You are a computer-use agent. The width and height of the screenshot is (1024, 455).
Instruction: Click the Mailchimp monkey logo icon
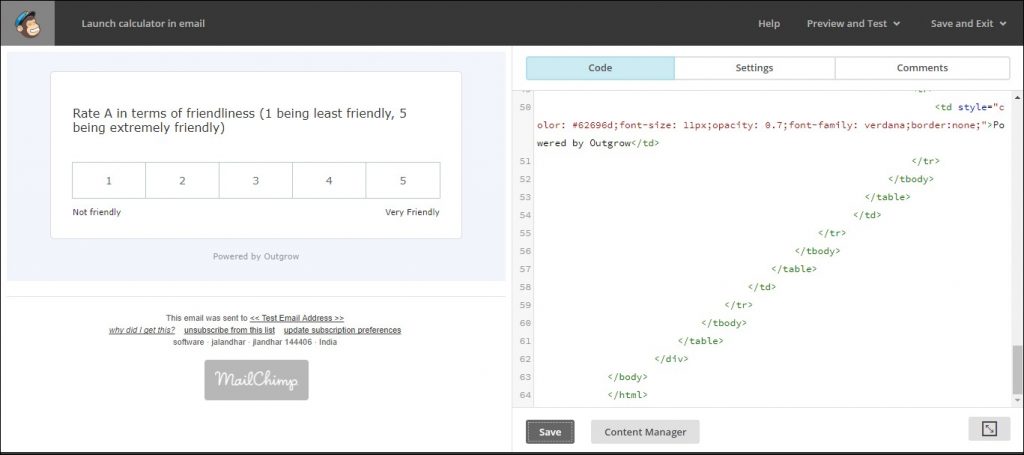click(27, 23)
